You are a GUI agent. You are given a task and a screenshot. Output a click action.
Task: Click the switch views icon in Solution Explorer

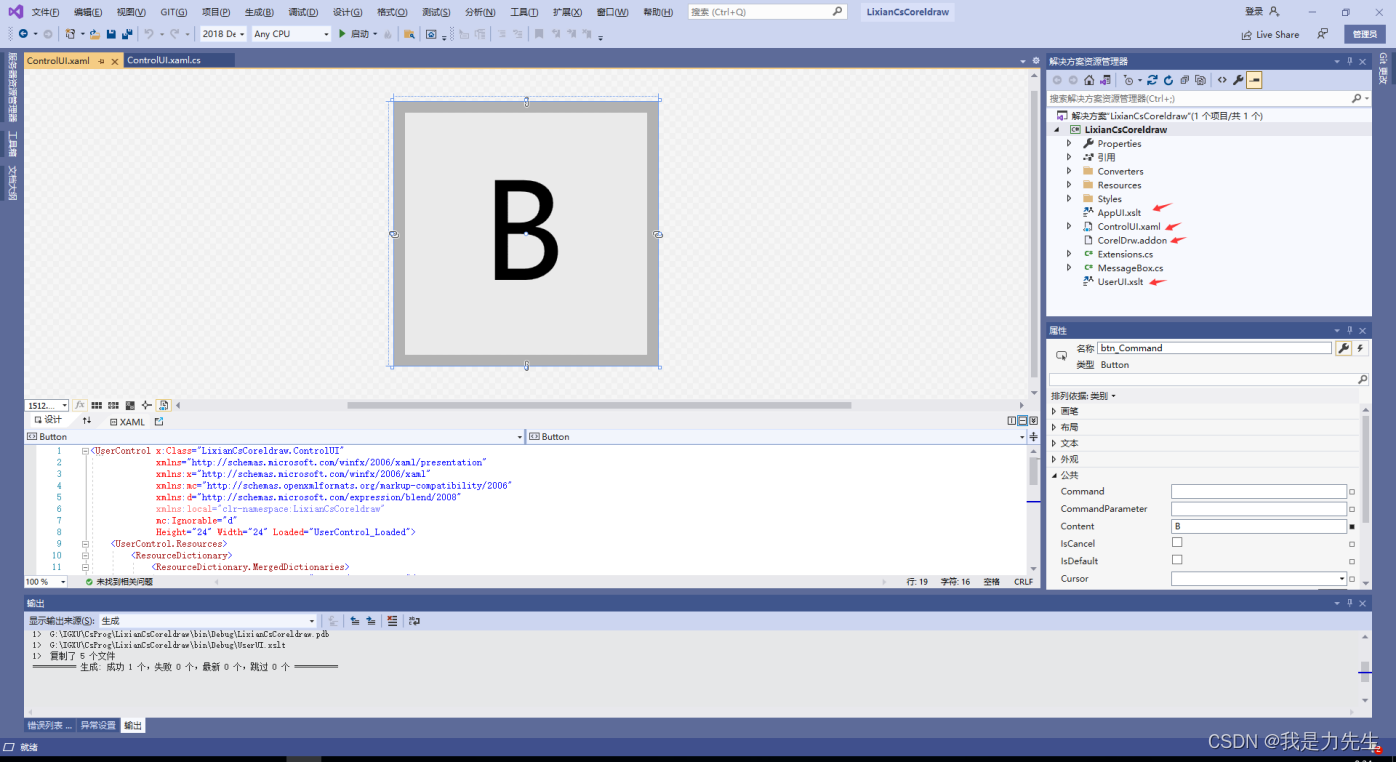point(1105,80)
